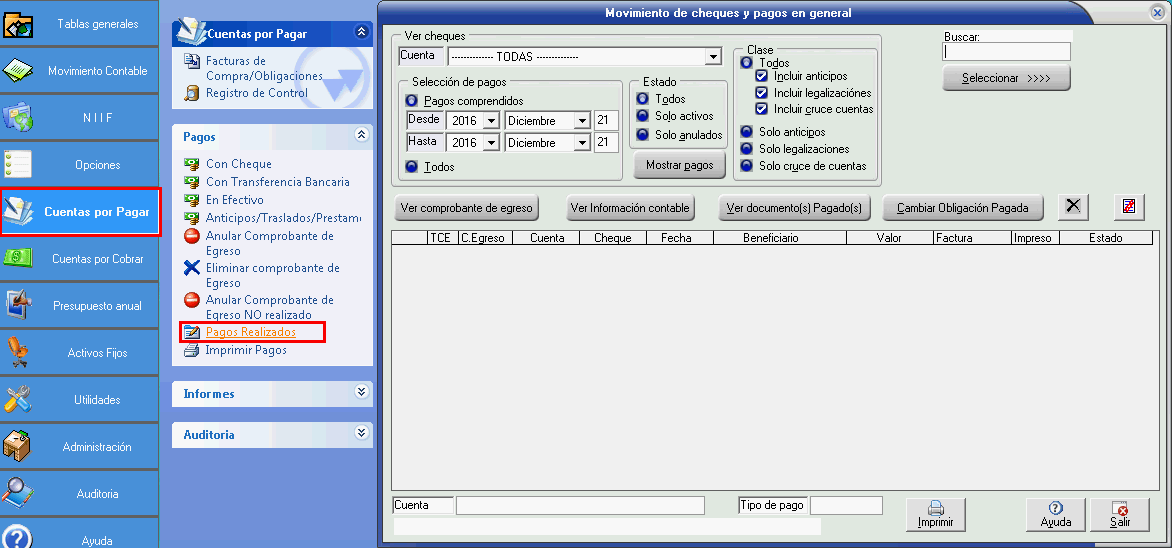The width and height of the screenshot is (1172, 548).
Task: Open Presupuesto anual module
Action: 80,306
